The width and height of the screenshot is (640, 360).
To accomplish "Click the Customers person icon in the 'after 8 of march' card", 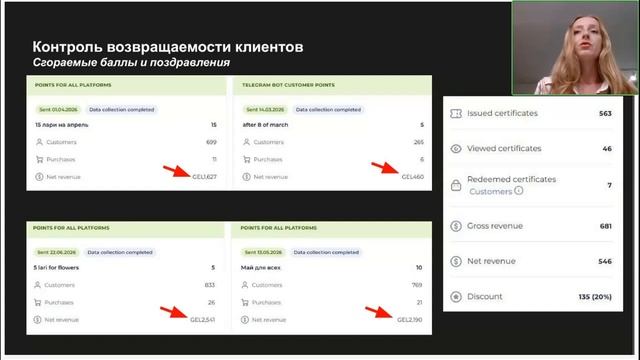I will pyautogui.click(x=247, y=142).
